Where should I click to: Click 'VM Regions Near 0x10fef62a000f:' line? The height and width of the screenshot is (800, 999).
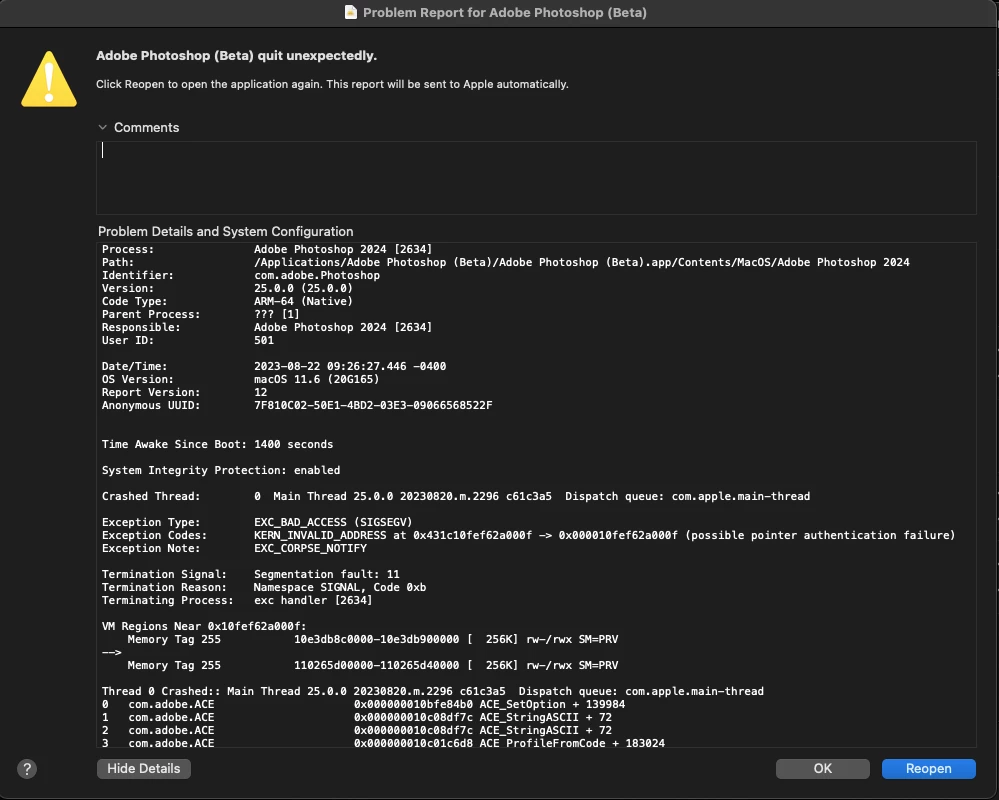click(204, 626)
